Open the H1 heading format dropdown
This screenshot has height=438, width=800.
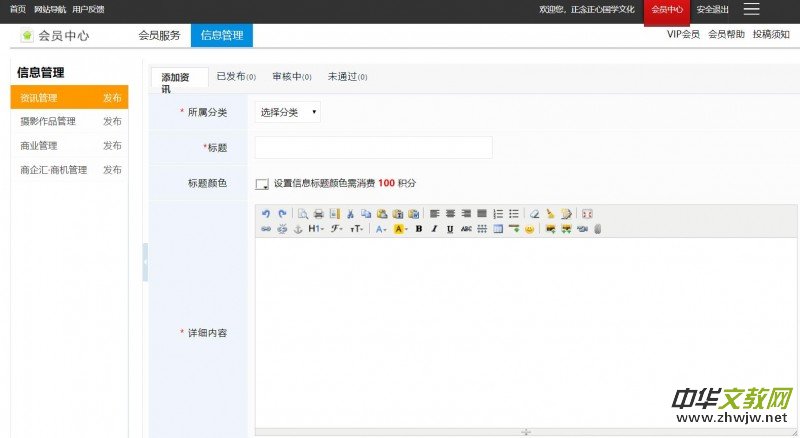pyautogui.click(x=315, y=229)
